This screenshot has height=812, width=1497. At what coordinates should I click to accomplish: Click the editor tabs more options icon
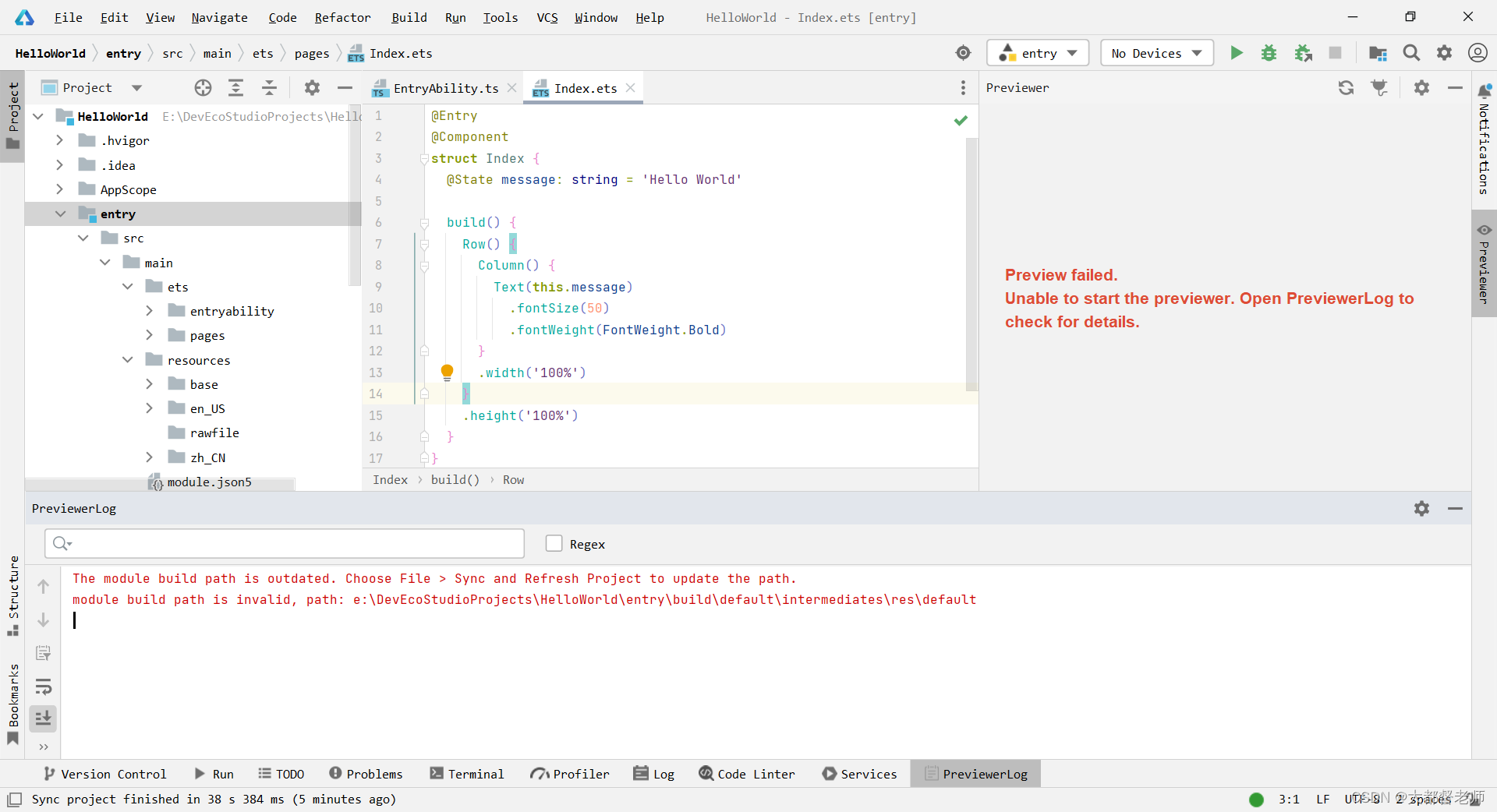[x=963, y=88]
